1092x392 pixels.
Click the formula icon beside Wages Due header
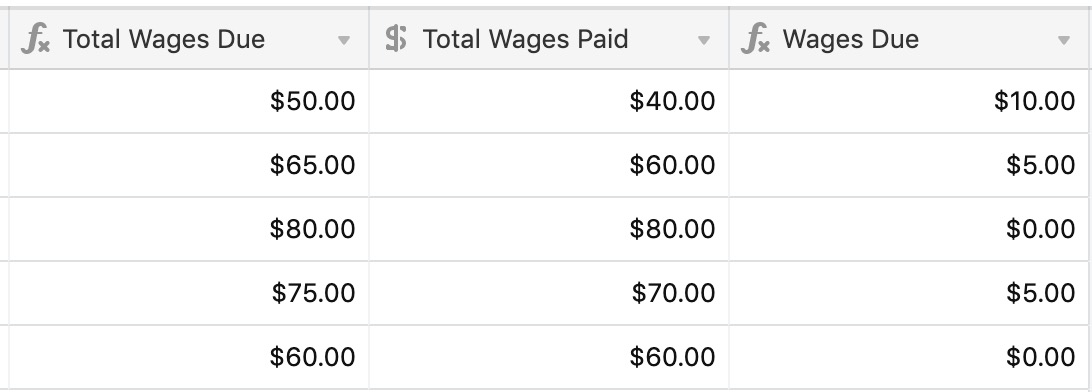pyautogui.click(x=755, y=39)
